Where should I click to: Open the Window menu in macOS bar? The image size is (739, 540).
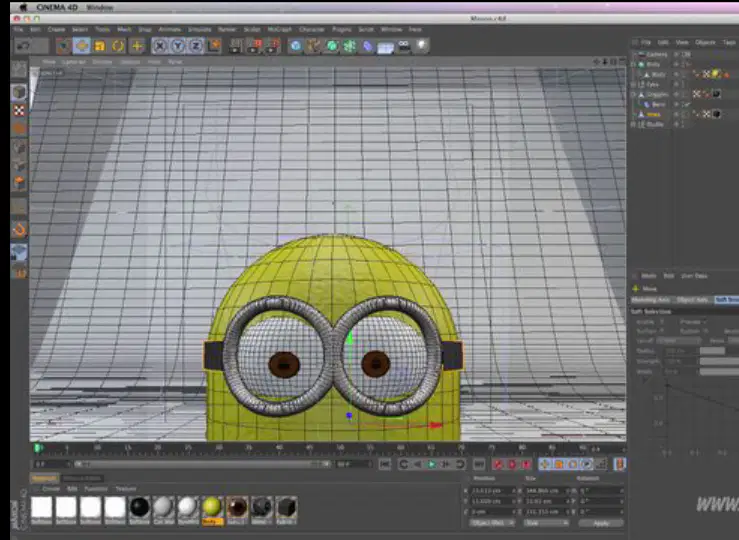point(100,8)
